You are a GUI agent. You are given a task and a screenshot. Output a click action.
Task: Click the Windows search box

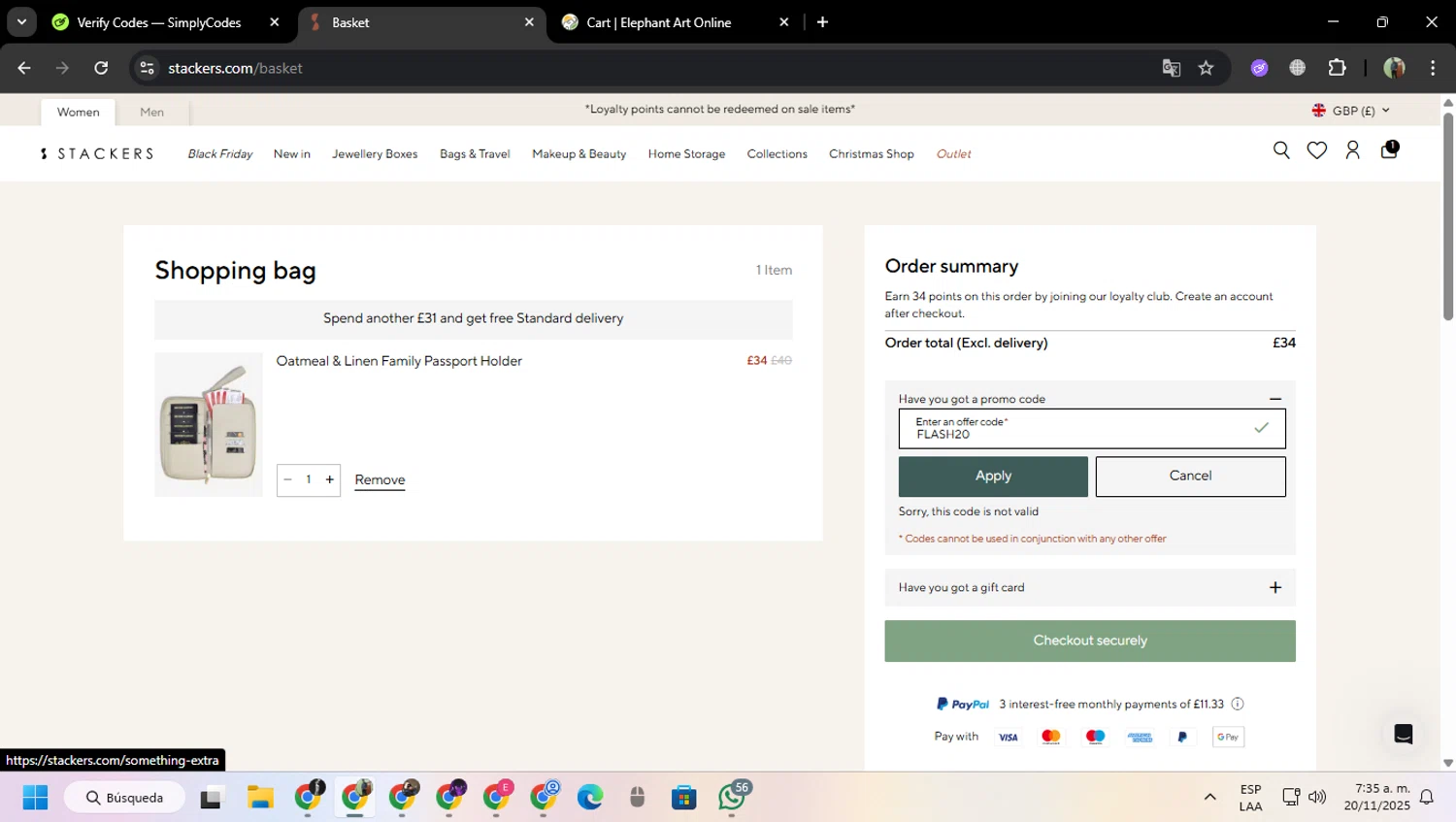click(124, 798)
